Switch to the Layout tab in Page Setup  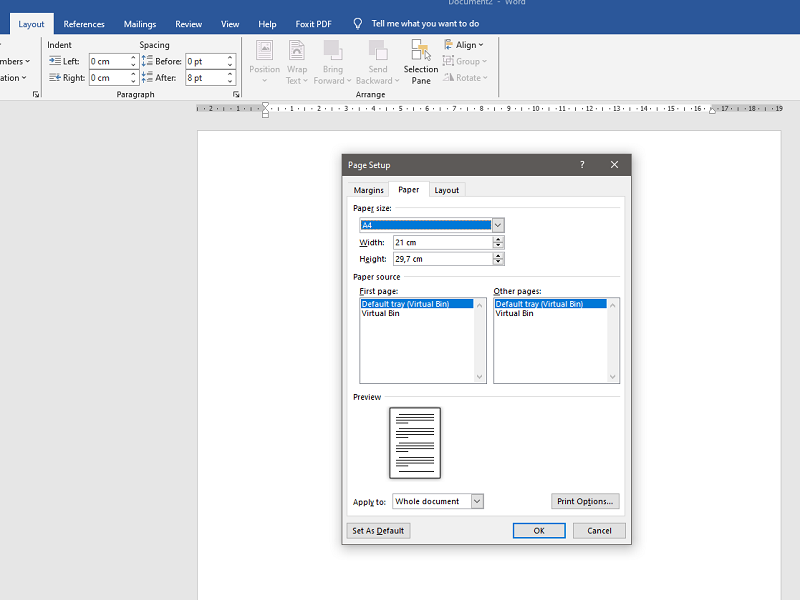coord(446,190)
